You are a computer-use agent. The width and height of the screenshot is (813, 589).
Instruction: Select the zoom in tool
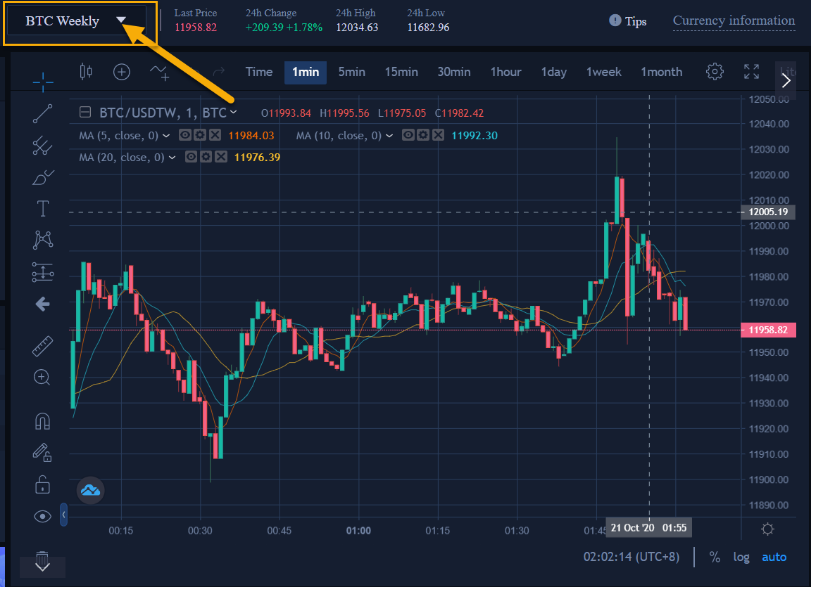pos(43,377)
